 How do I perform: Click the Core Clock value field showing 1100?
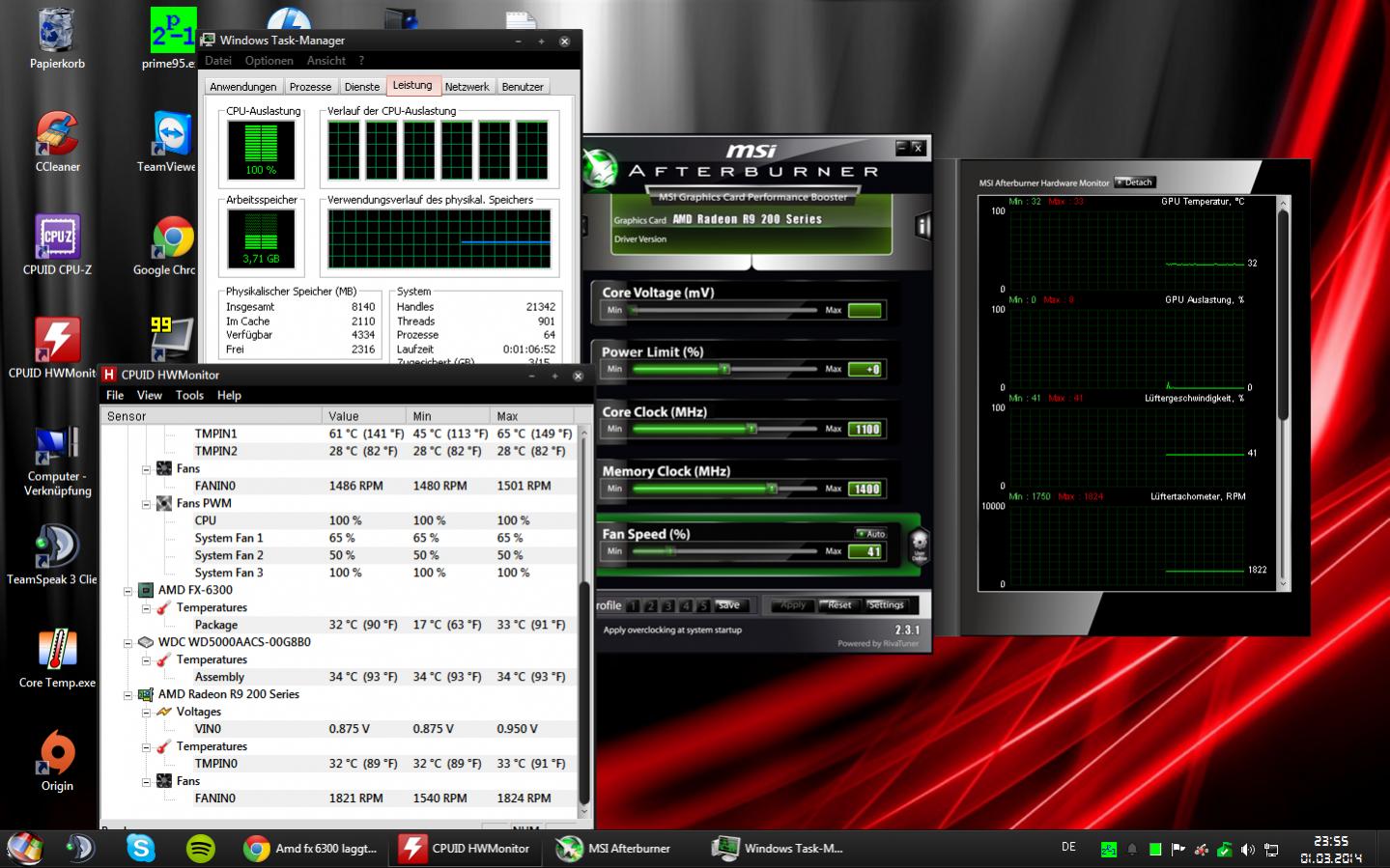coord(865,430)
